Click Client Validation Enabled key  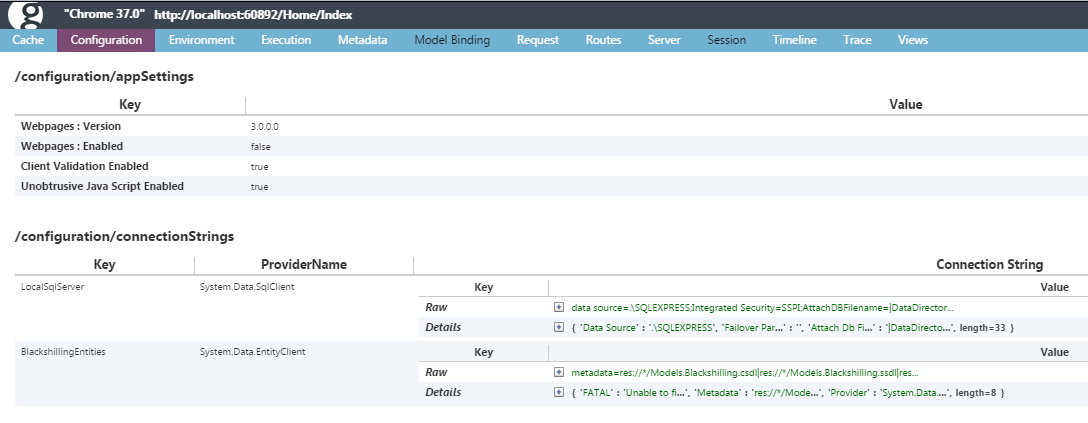coord(85,166)
